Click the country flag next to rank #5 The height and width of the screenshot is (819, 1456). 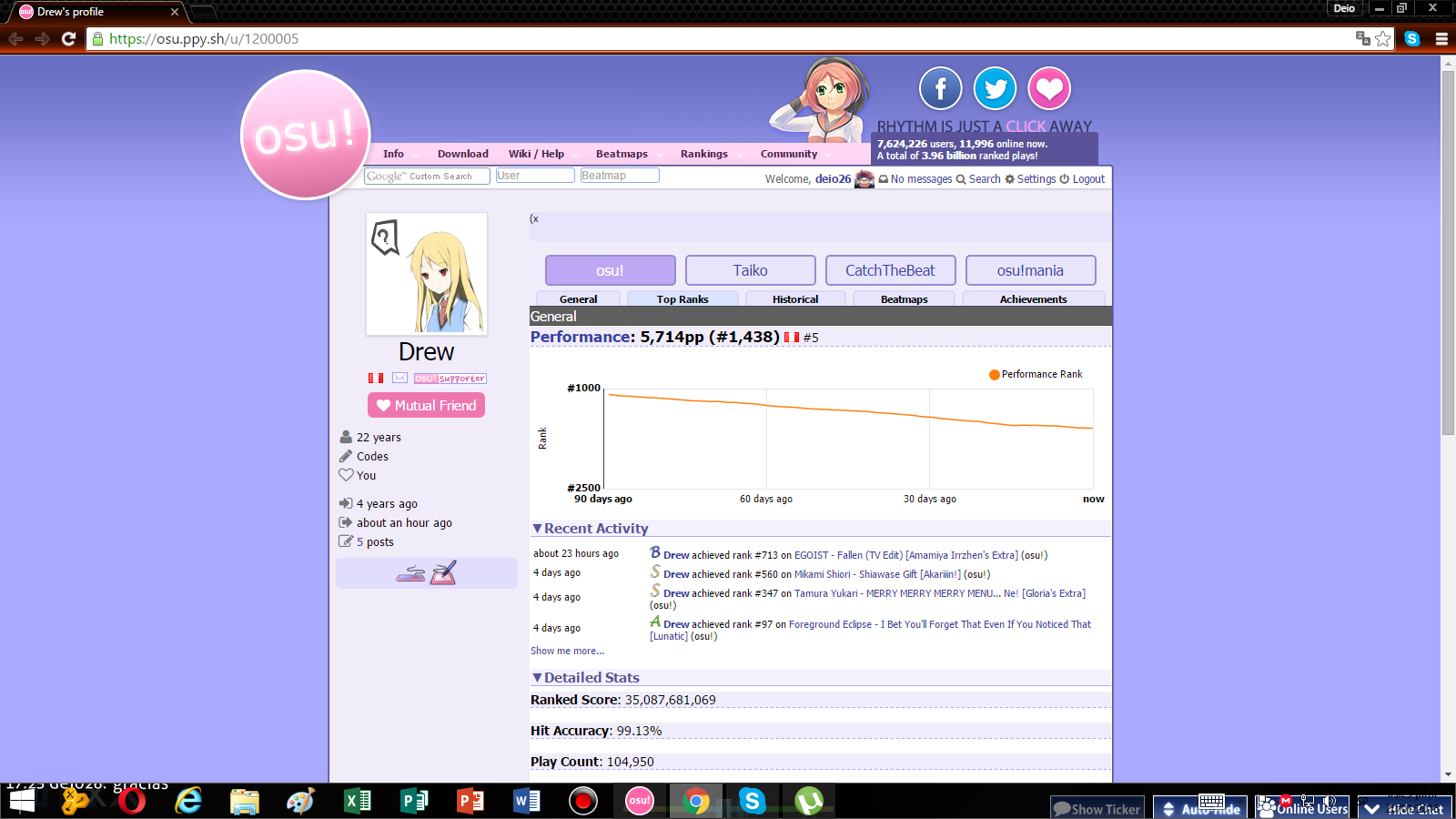click(792, 338)
